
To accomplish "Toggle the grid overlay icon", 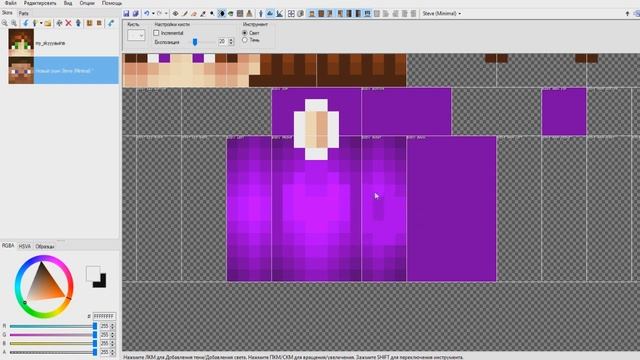I will point(291,13).
